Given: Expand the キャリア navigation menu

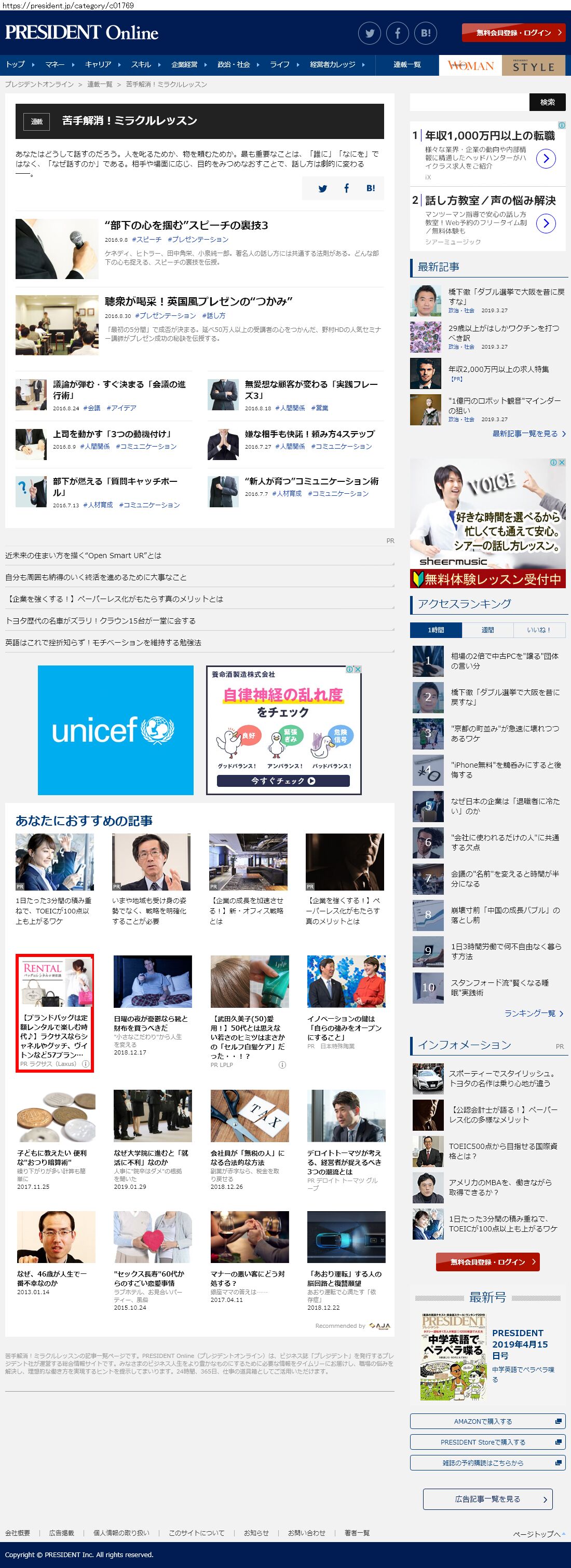Looking at the screenshot, I should (x=102, y=64).
